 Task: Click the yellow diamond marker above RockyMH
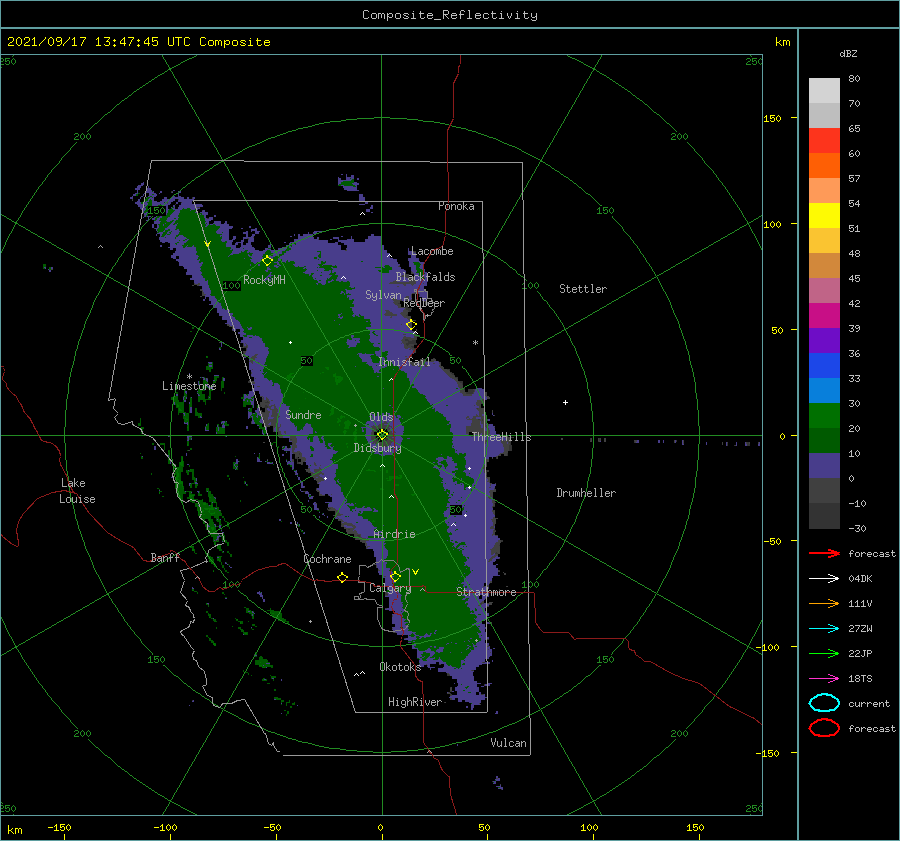(x=267, y=261)
